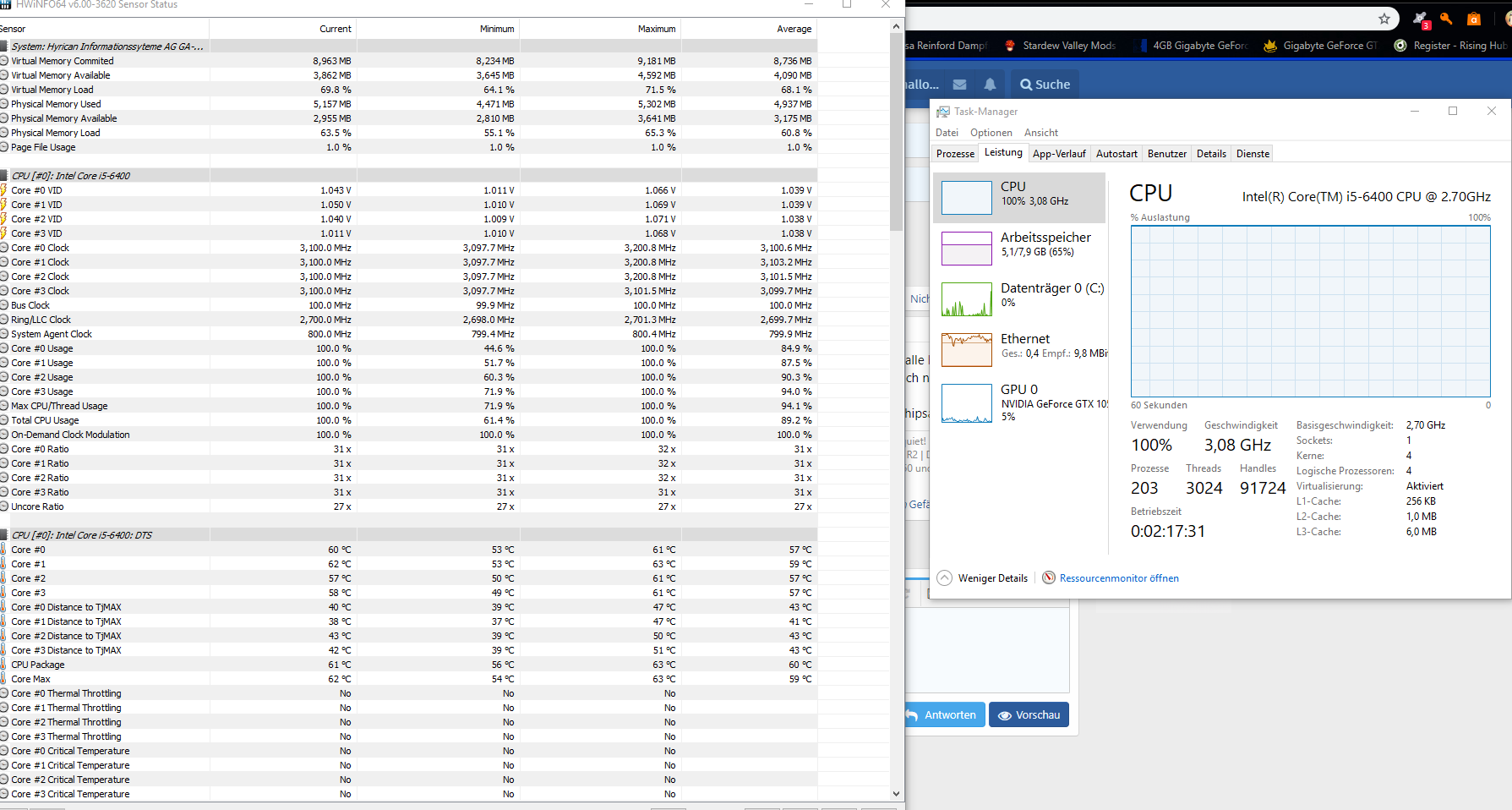Screen dimensions: 1512x810
Task: Click the CPU Auslastung graph in Task Manager
Action: pos(1310,311)
